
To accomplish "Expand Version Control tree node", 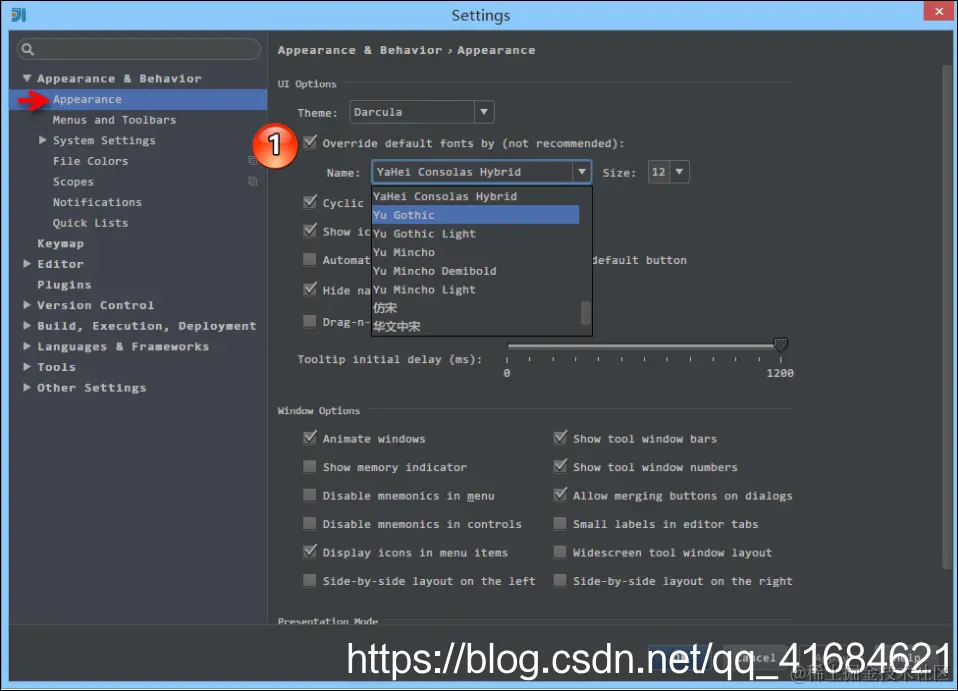I will (x=27, y=304).
